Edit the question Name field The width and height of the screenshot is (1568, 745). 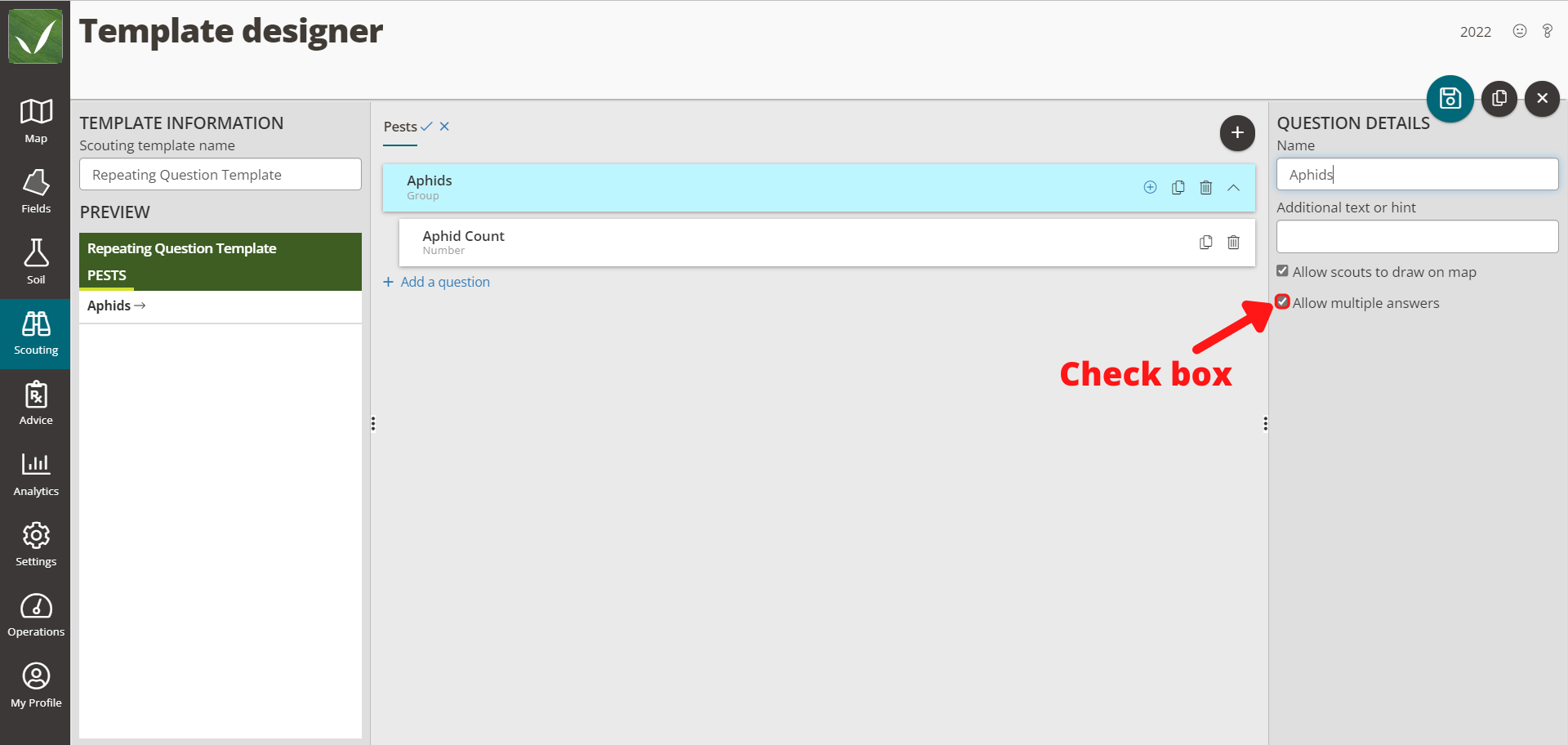1417,174
